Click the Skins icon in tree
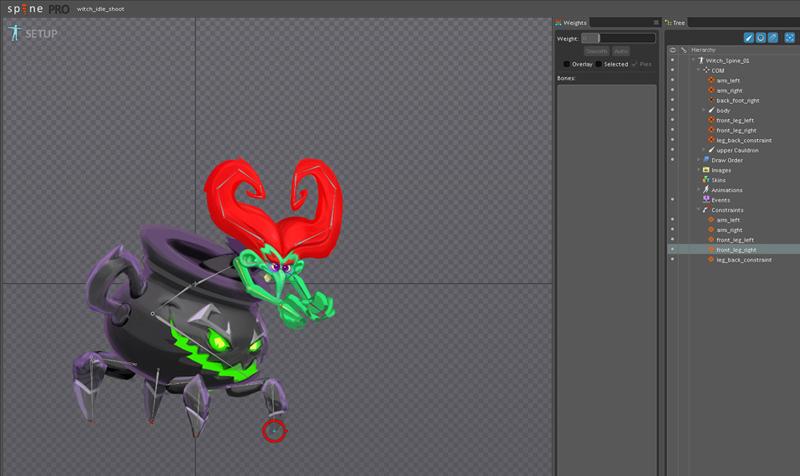Image resolution: width=800 pixels, height=476 pixels. (x=706, y=180)
